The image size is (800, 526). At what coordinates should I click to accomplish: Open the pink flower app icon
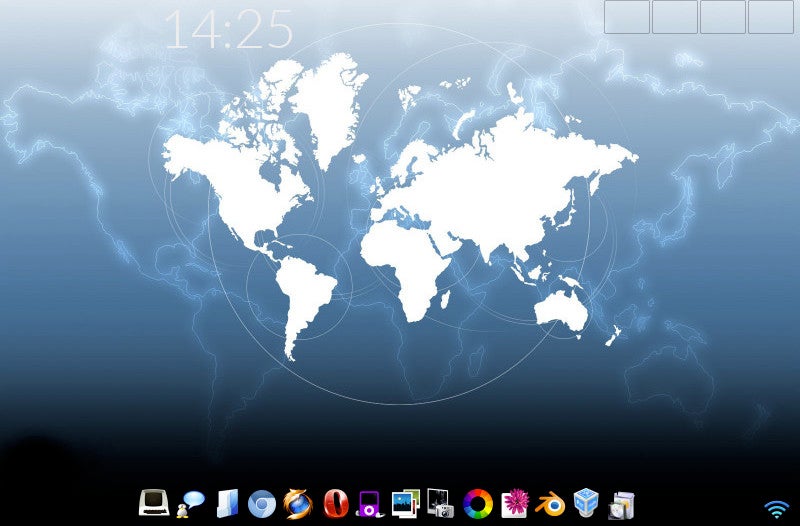click(x=515, y=503)
